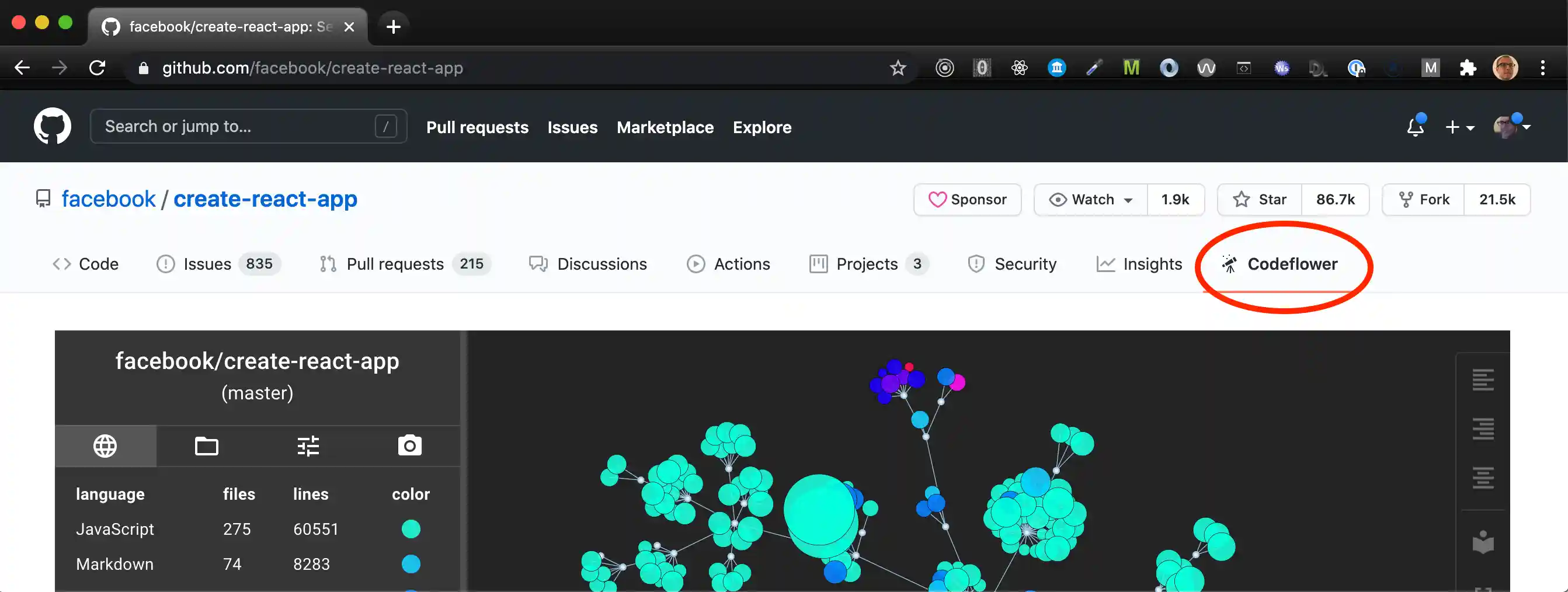The width and height of the screenshot is (1568, 592).
Task: Star the create-react-app repository
Action: 1260,200
